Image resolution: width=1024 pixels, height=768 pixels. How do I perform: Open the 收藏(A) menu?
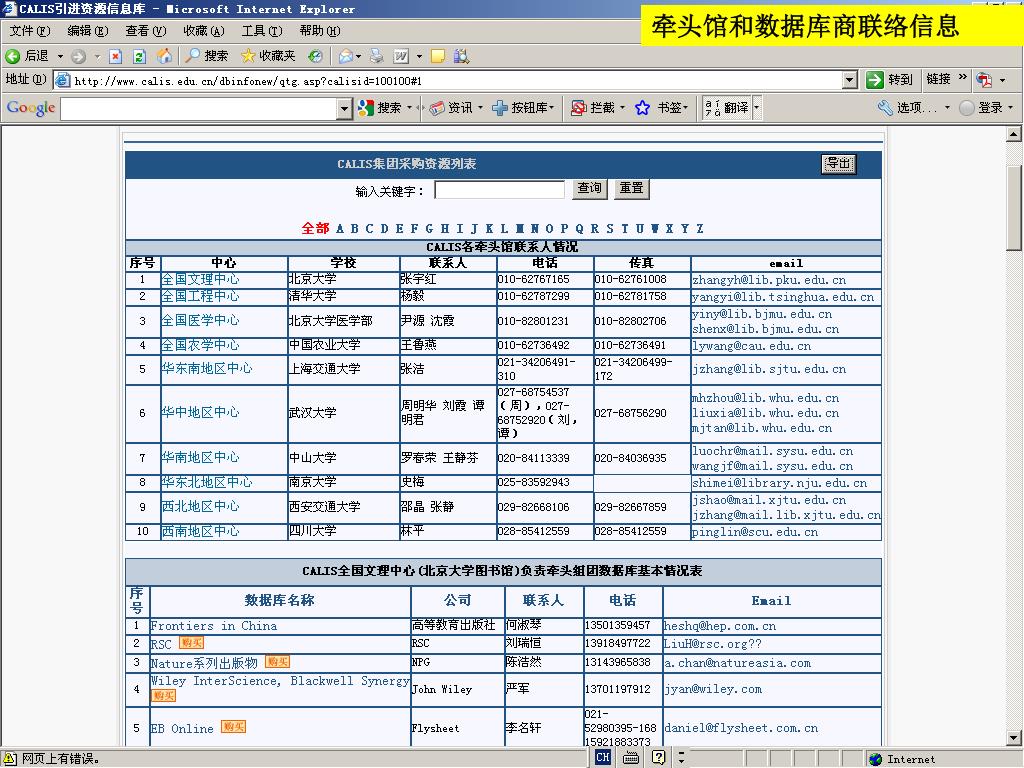[x=204, y=31]
